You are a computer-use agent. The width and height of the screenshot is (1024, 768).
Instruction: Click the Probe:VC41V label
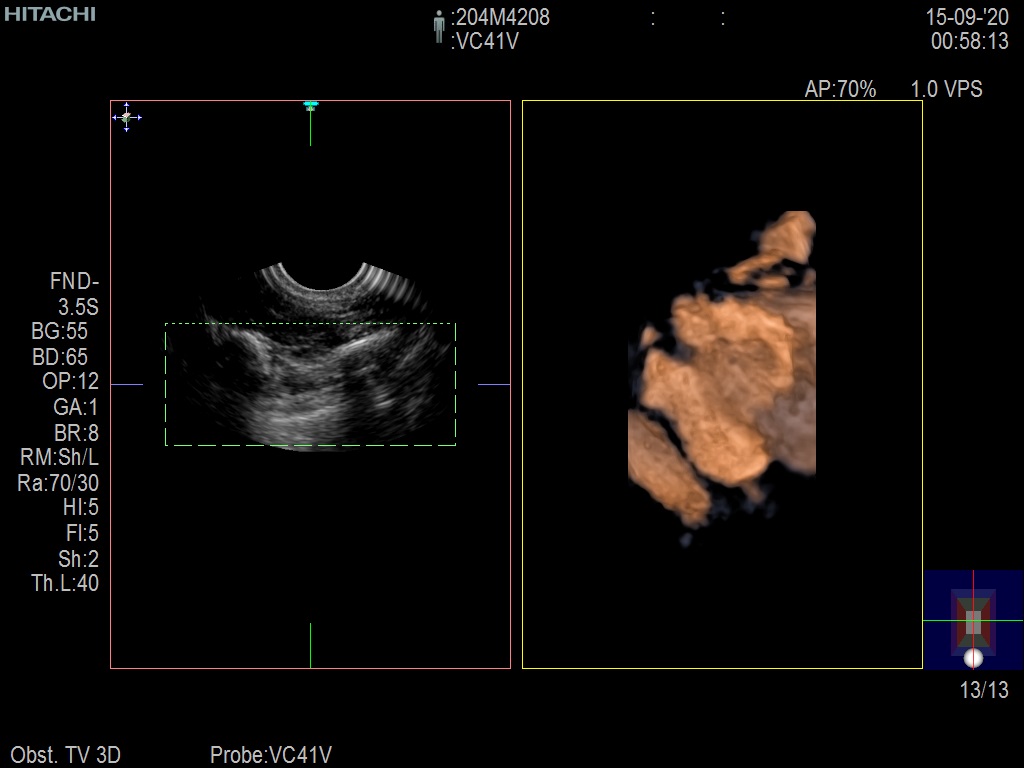[270, 755]
